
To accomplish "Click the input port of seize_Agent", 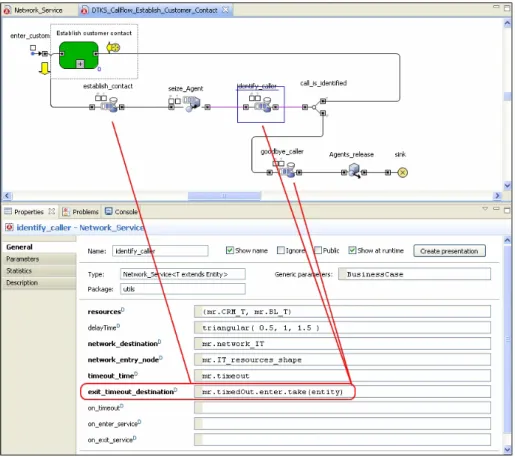I will point(171,107).
